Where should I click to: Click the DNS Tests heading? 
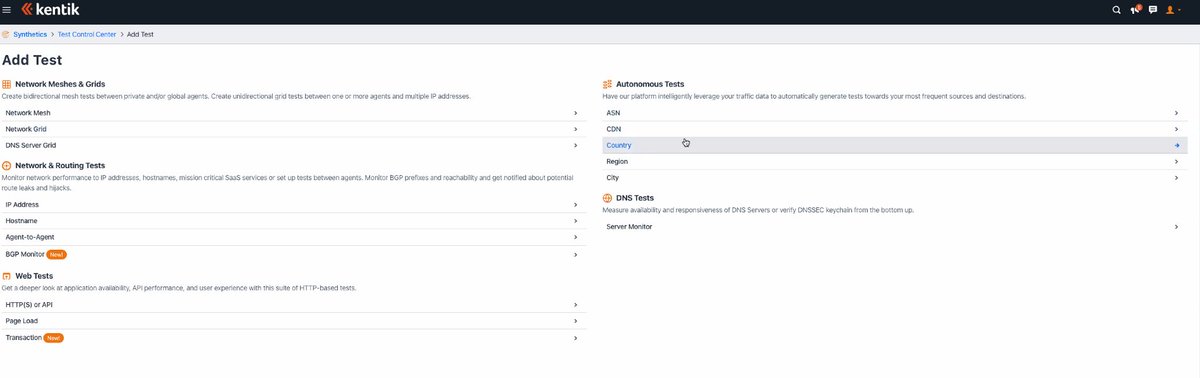click(635, 198)
